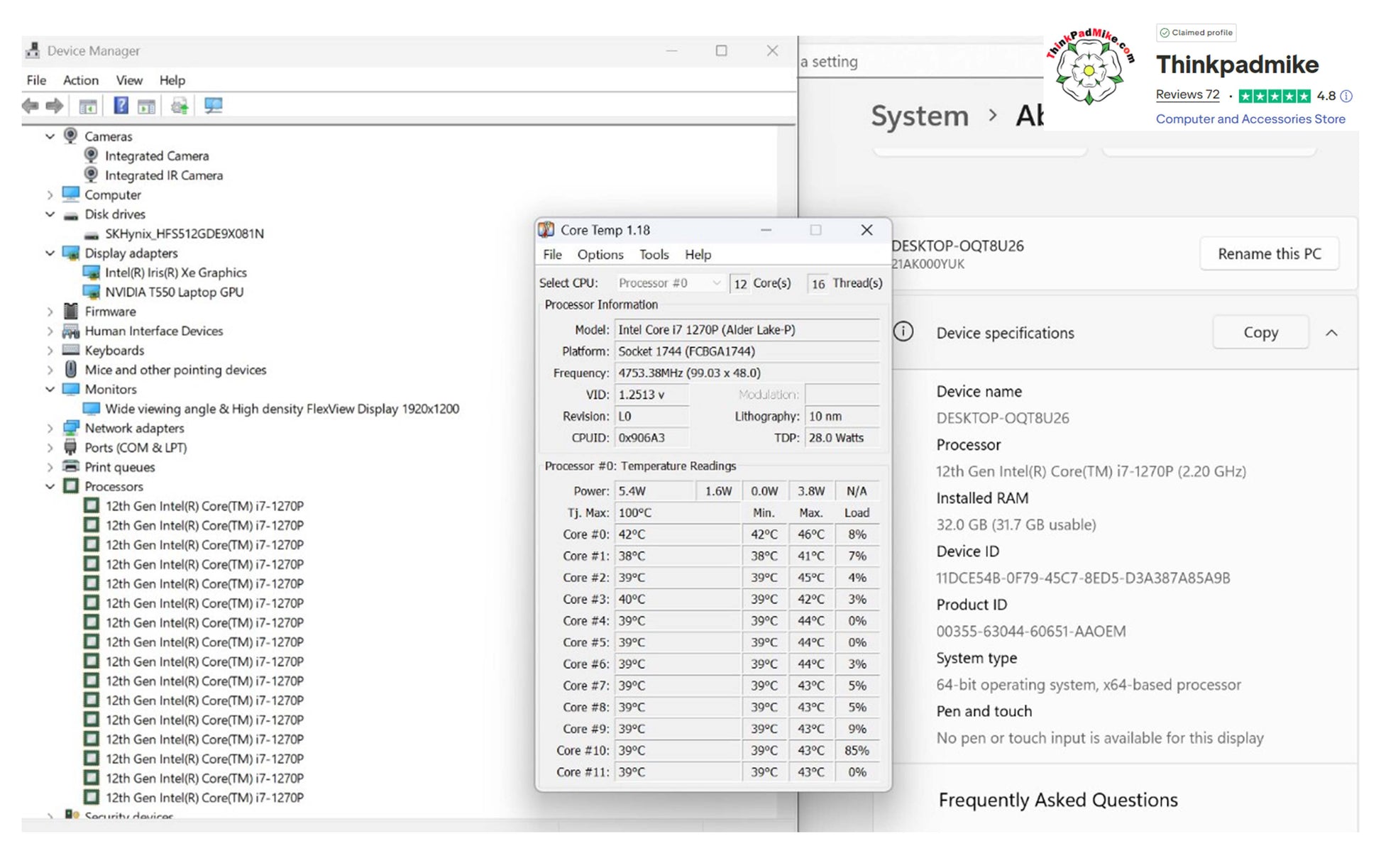
Task: Expand the Network adapters node
Action: click(x=50, y=429)
